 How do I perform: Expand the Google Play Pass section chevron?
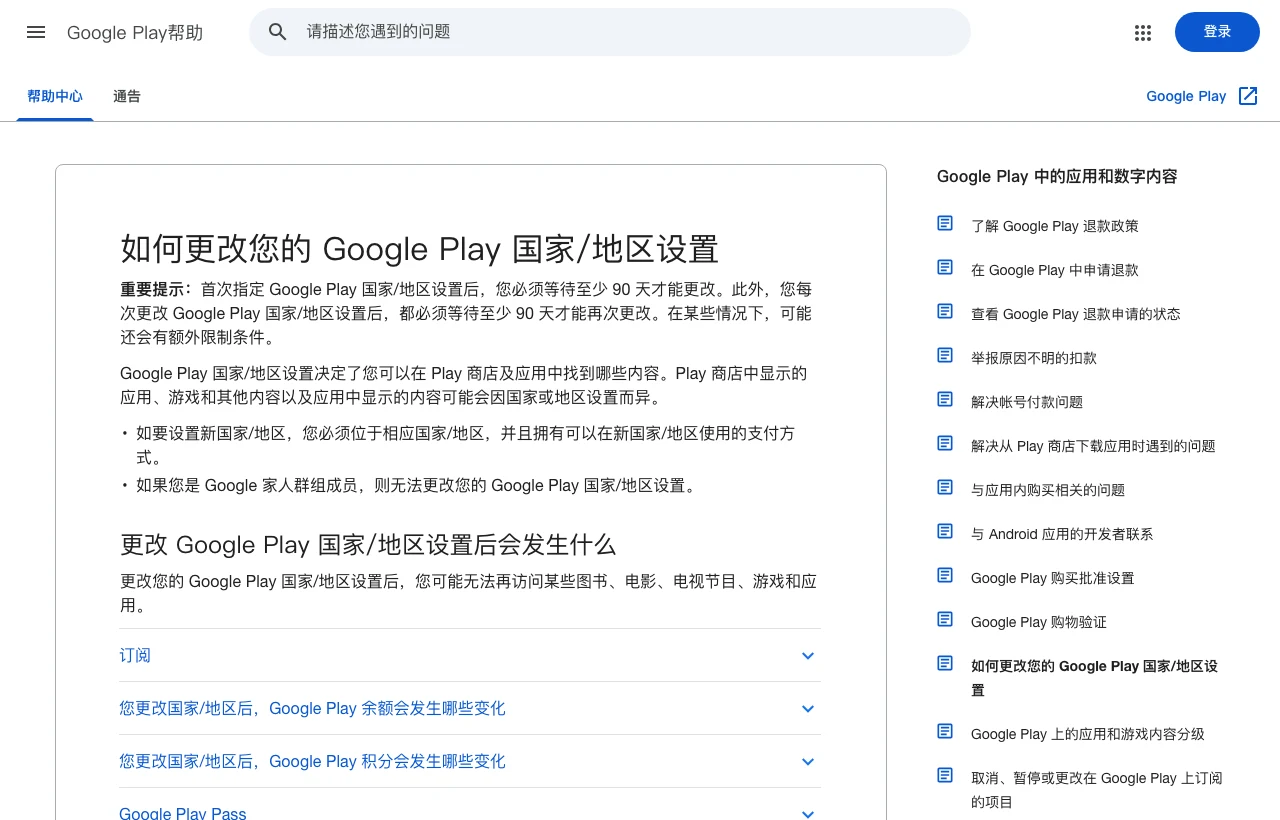pos(808,814)
